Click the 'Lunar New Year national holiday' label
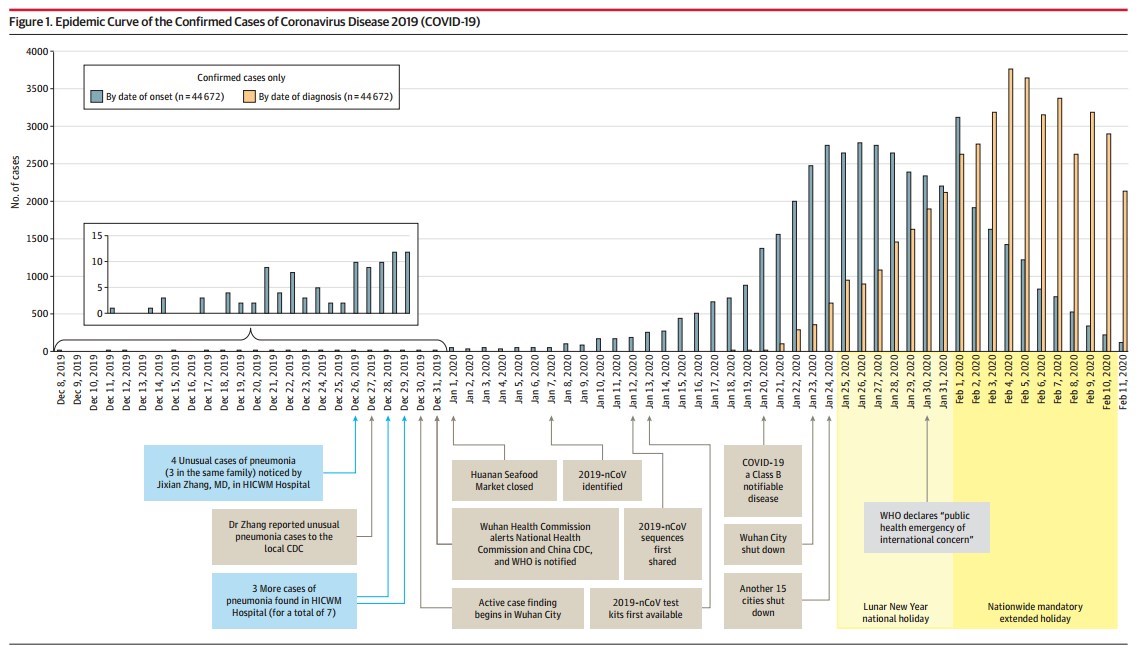1141x653 pixels. tap(895, 612)
